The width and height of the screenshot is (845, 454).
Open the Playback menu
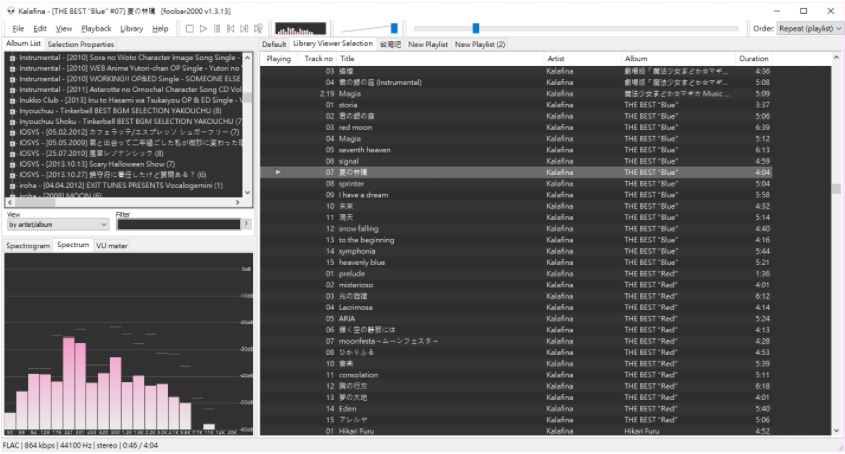click(x=96, y=29)
